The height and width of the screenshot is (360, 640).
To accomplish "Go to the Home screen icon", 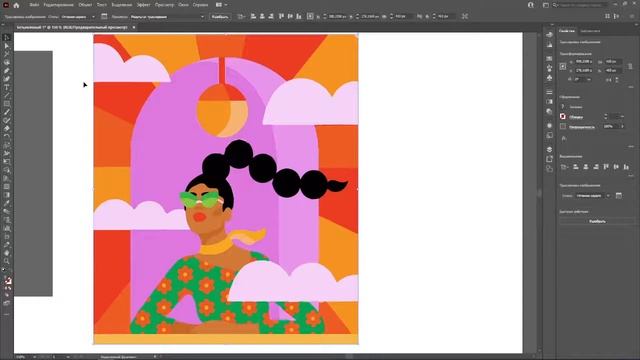I will point(16,5).
